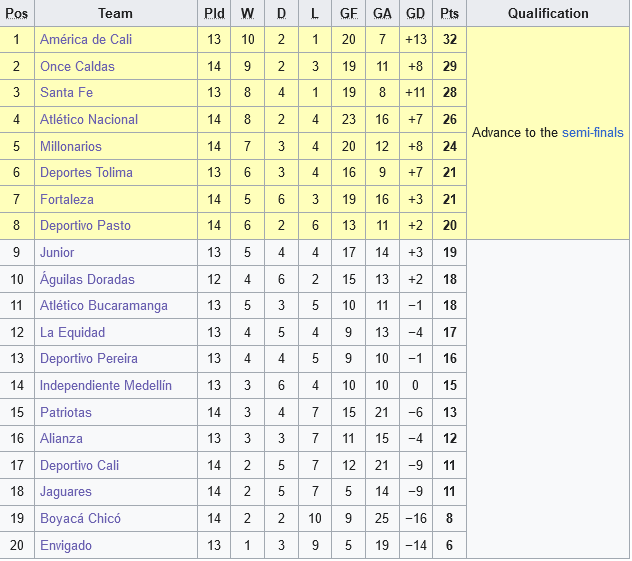Screen dimensions: 632x561
Task: Open the Fortaleza team link
Action: (67, 199)
